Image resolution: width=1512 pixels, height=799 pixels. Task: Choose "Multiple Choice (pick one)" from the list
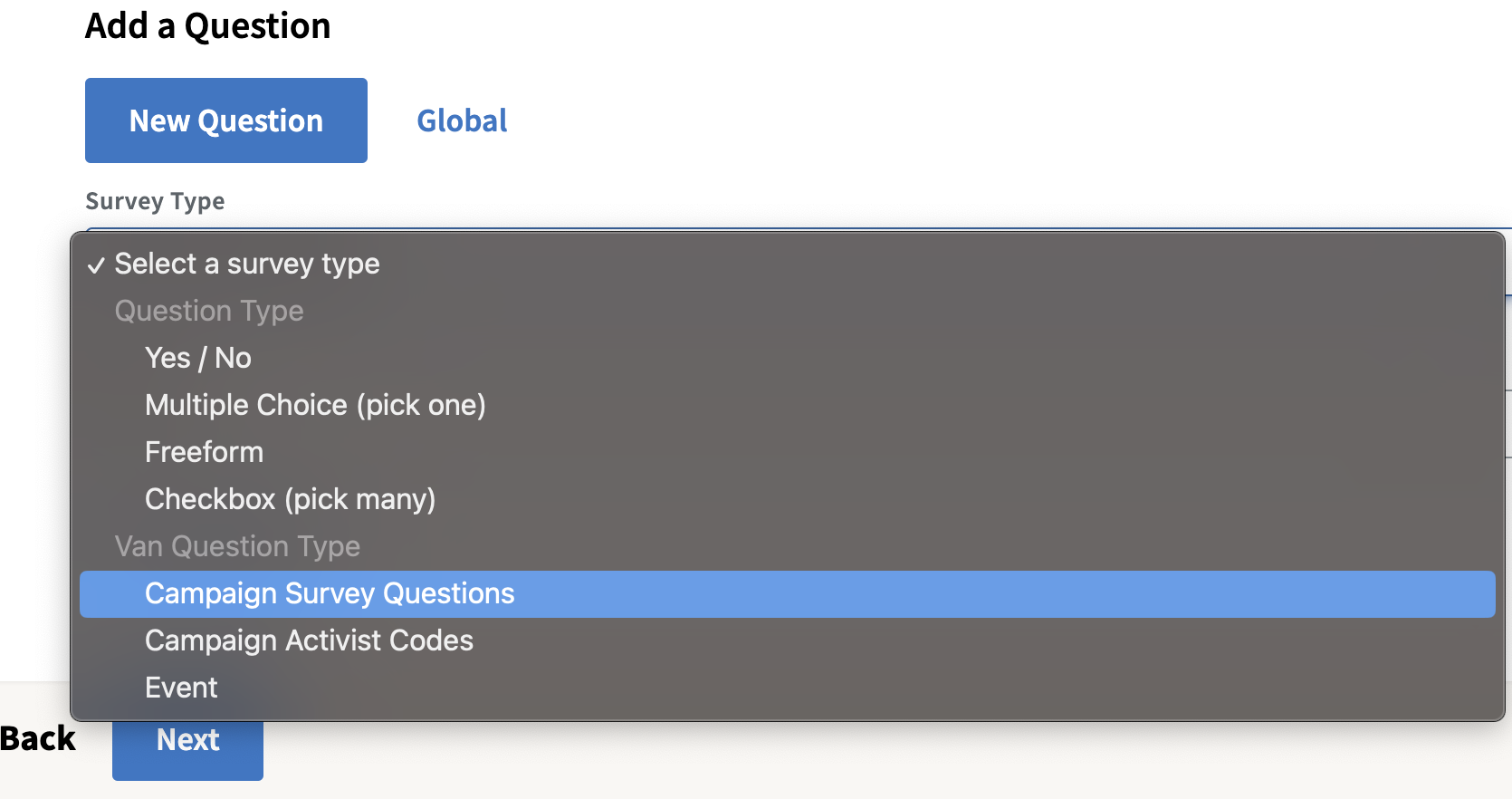tap(315, 405)
